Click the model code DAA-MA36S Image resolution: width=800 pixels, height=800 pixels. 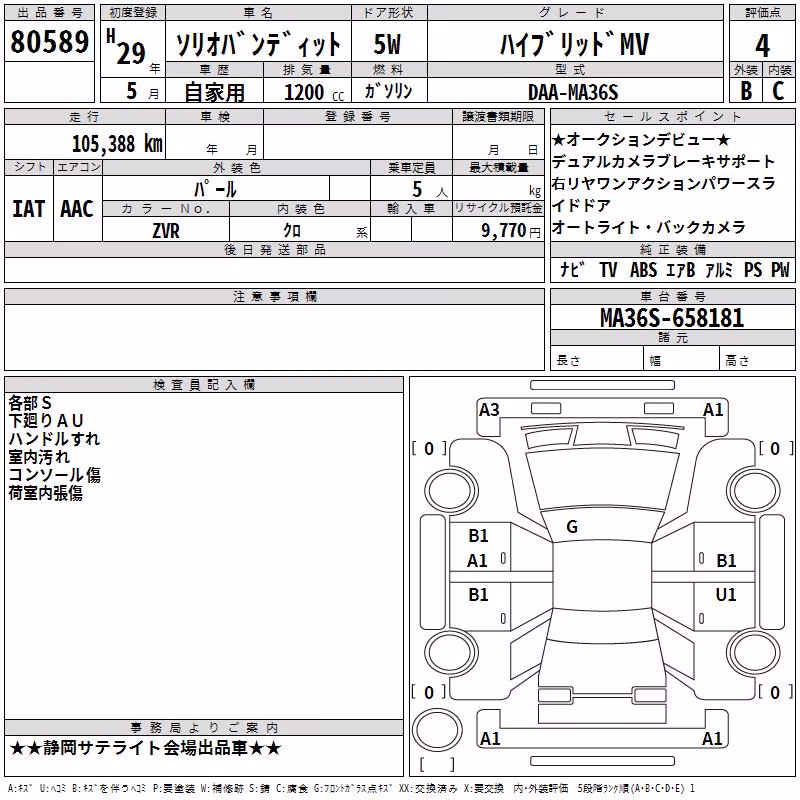click(x=573, y=92)
